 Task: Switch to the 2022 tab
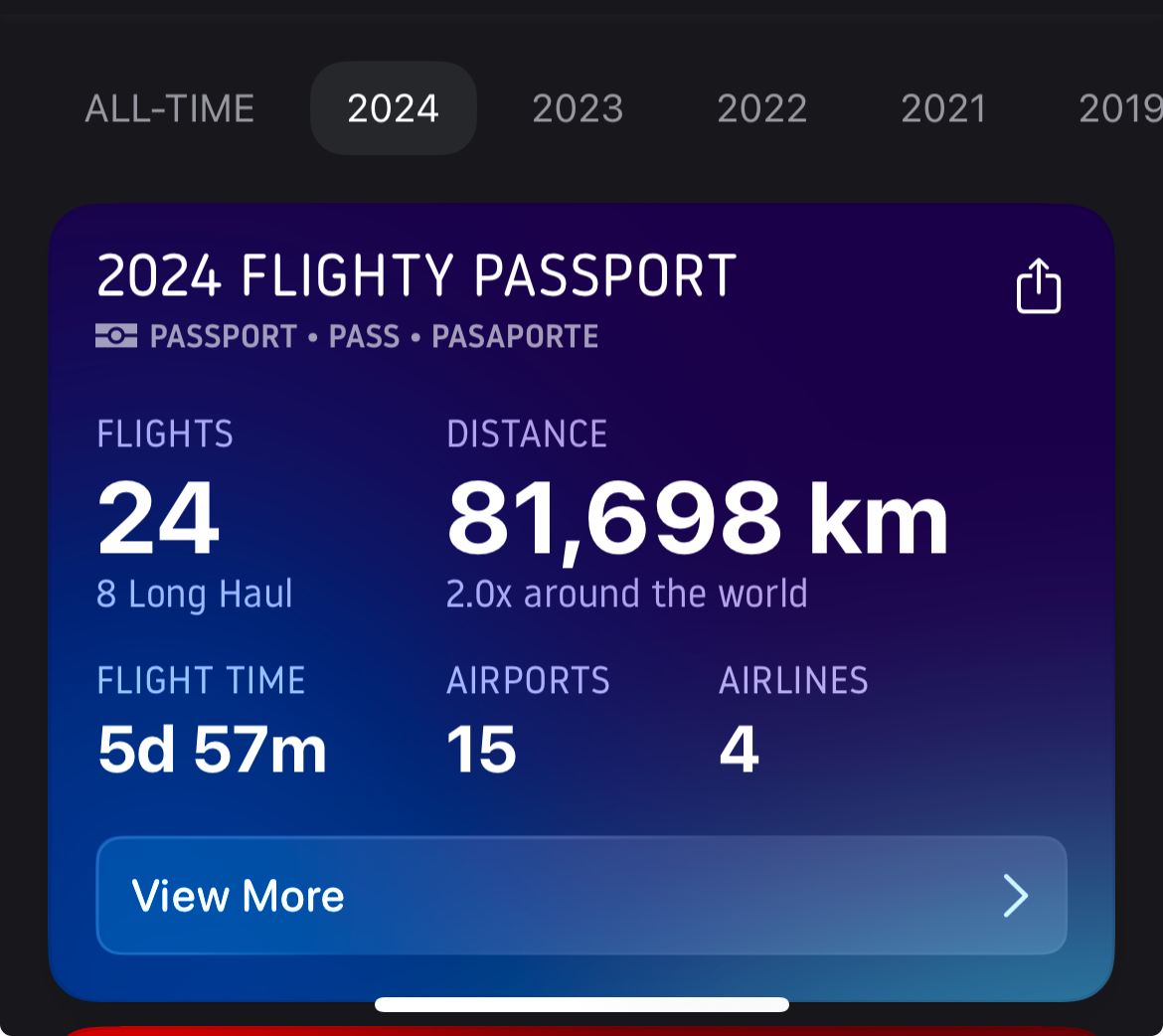point(761,109)
